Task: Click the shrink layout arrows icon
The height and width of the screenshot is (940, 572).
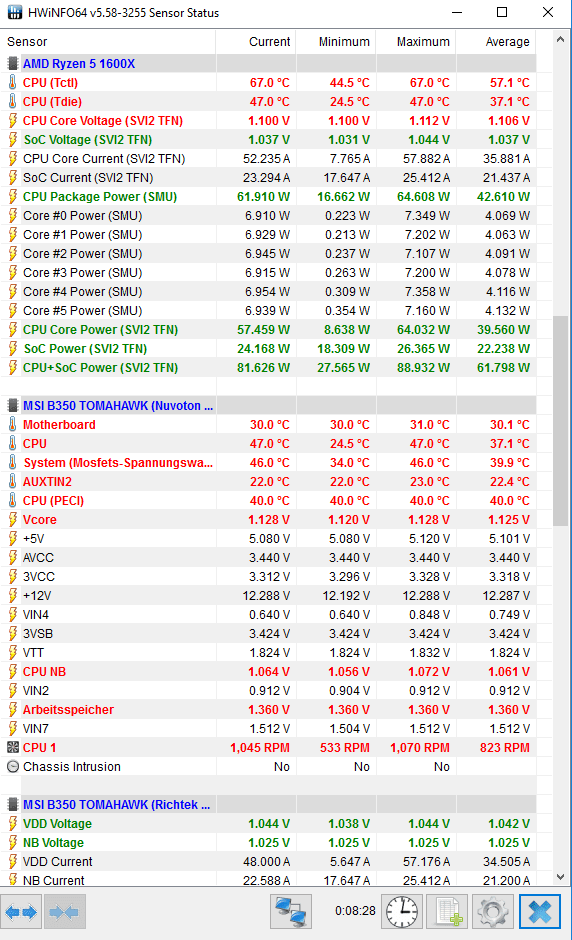Action: tap(64, 912)
